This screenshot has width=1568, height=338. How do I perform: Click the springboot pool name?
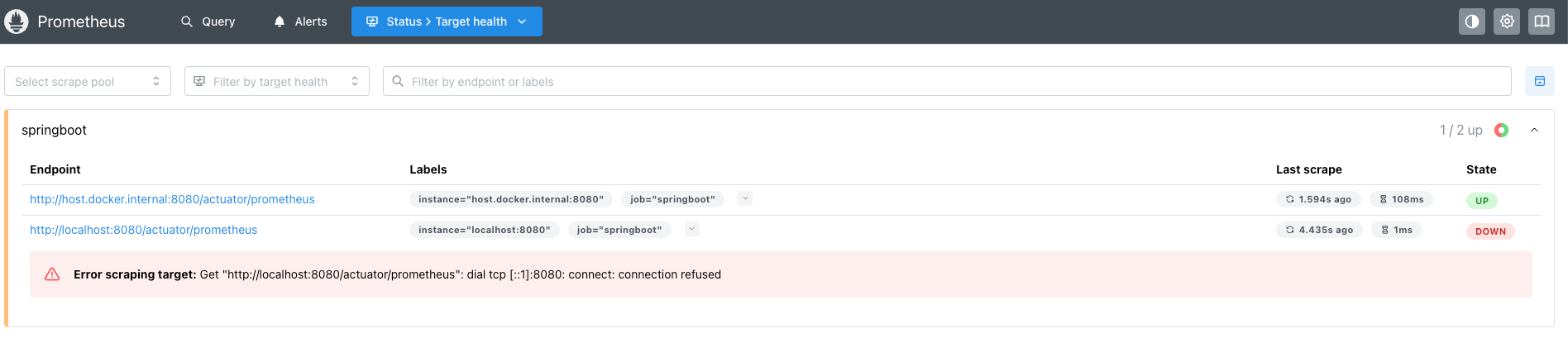54,130
